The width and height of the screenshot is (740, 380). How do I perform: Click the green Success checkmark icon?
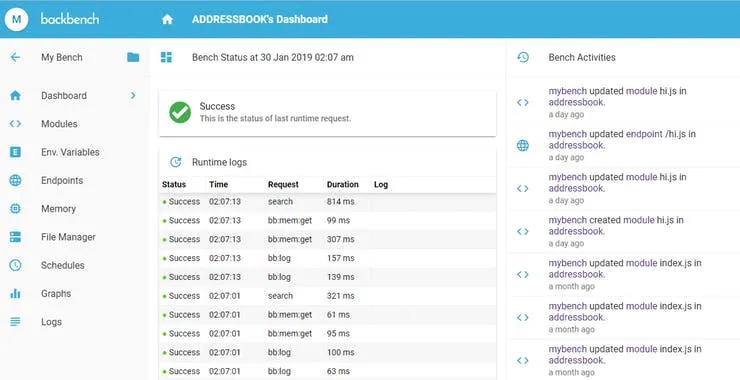point(180,112)
